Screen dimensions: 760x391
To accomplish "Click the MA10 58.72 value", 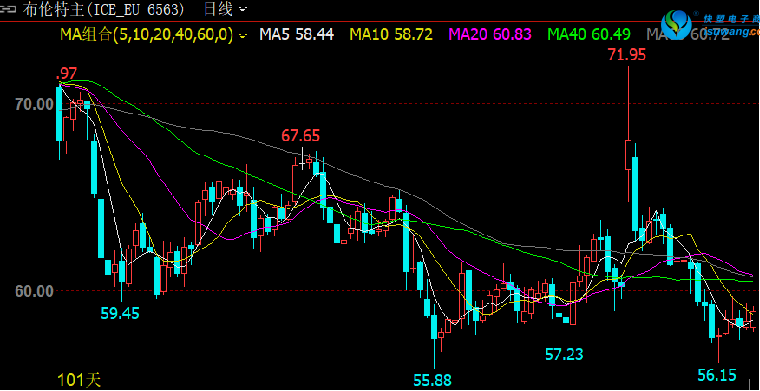I will 391,34.
